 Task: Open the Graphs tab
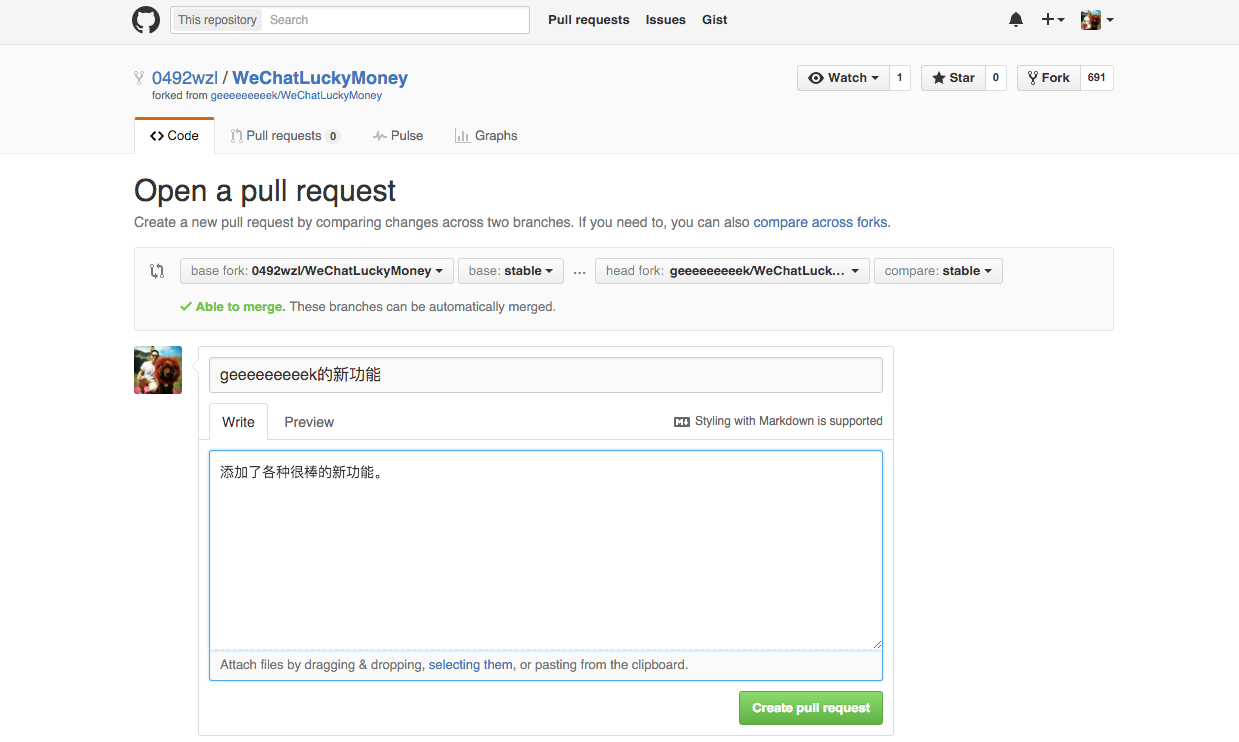coord(486,136)
